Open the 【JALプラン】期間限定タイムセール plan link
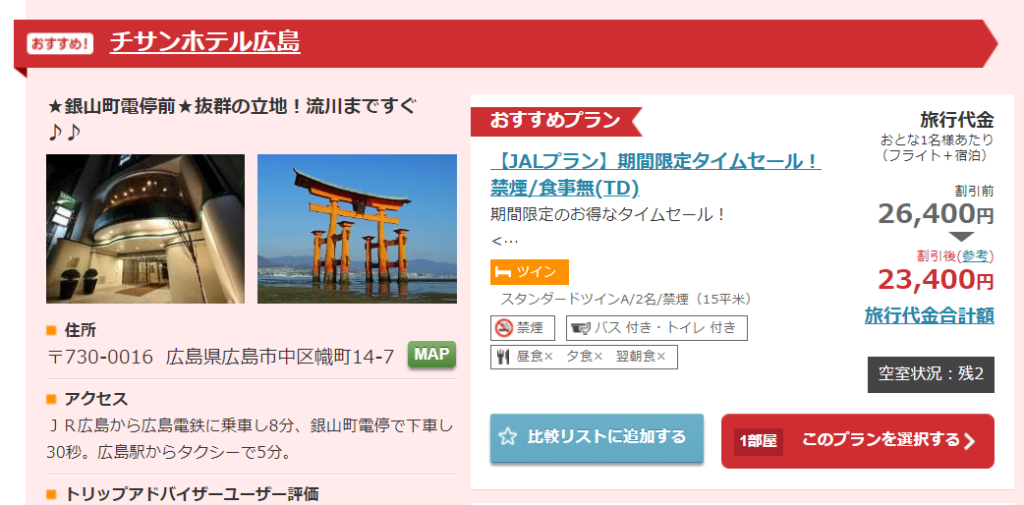The image size is (1024, 505). pos(655,174)
